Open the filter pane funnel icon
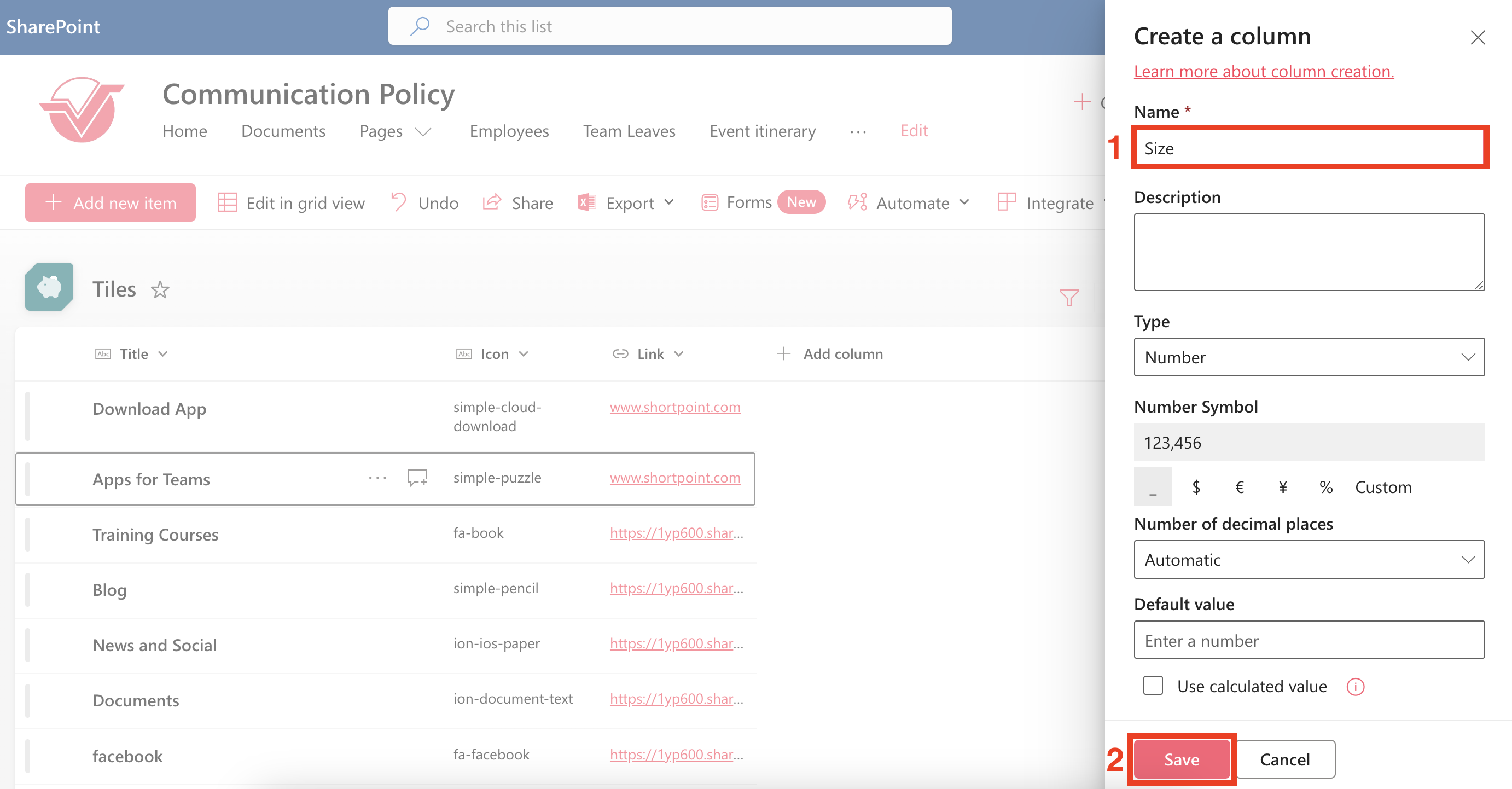The height and width of the screenshot is (789, 1512). tap(1068, 298)
